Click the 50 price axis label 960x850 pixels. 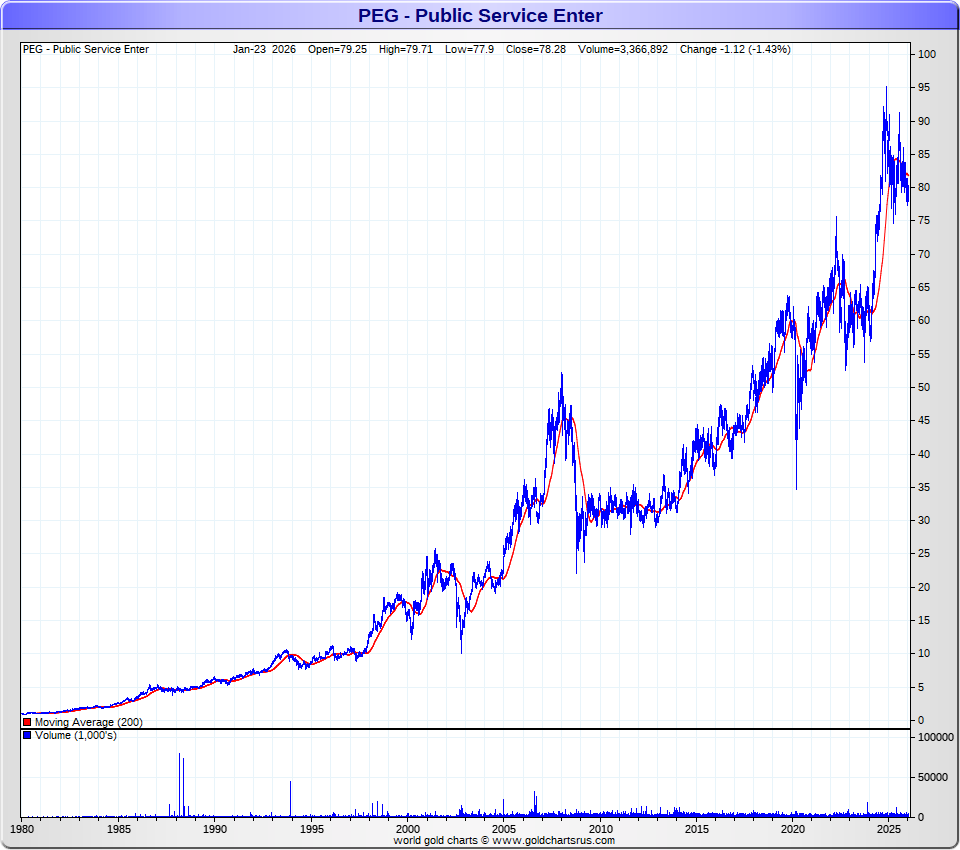[x=924, y=387]
